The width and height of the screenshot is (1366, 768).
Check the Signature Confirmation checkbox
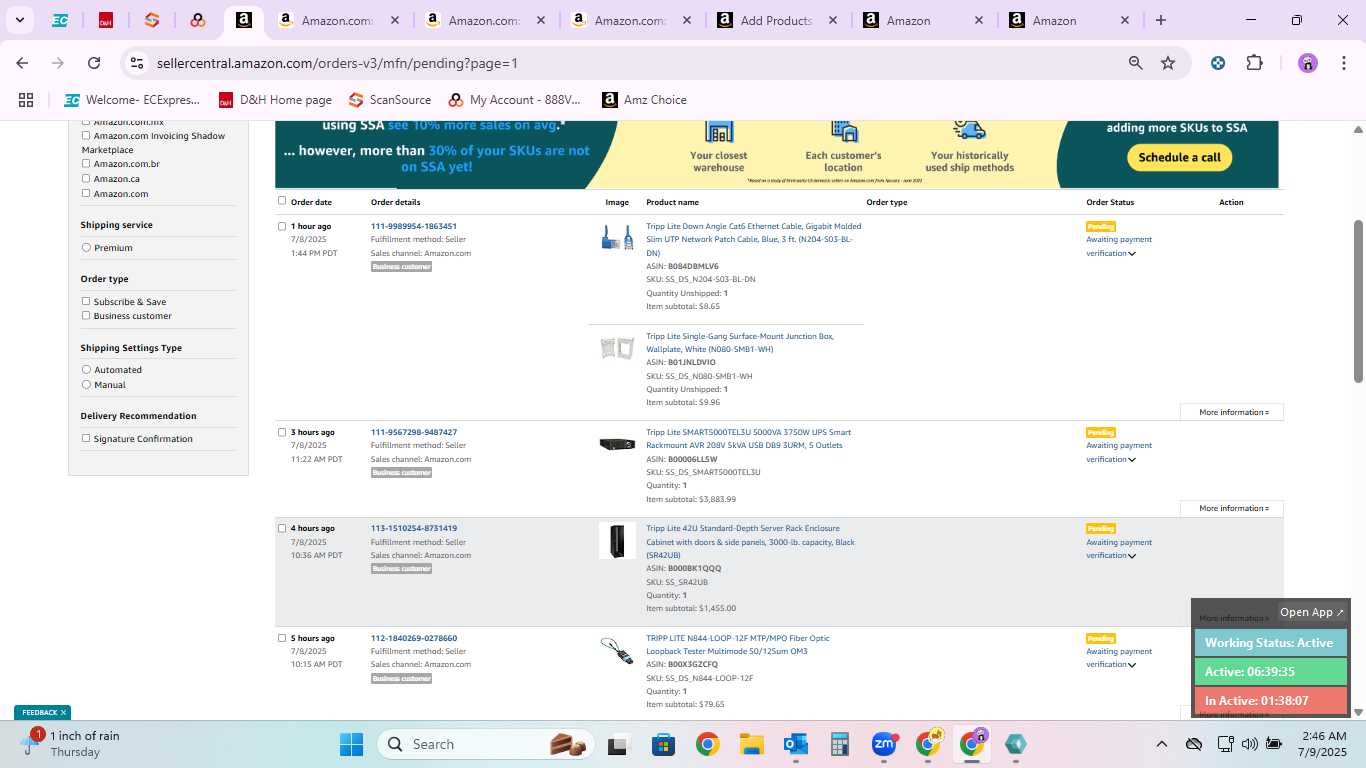coord(86,438)
